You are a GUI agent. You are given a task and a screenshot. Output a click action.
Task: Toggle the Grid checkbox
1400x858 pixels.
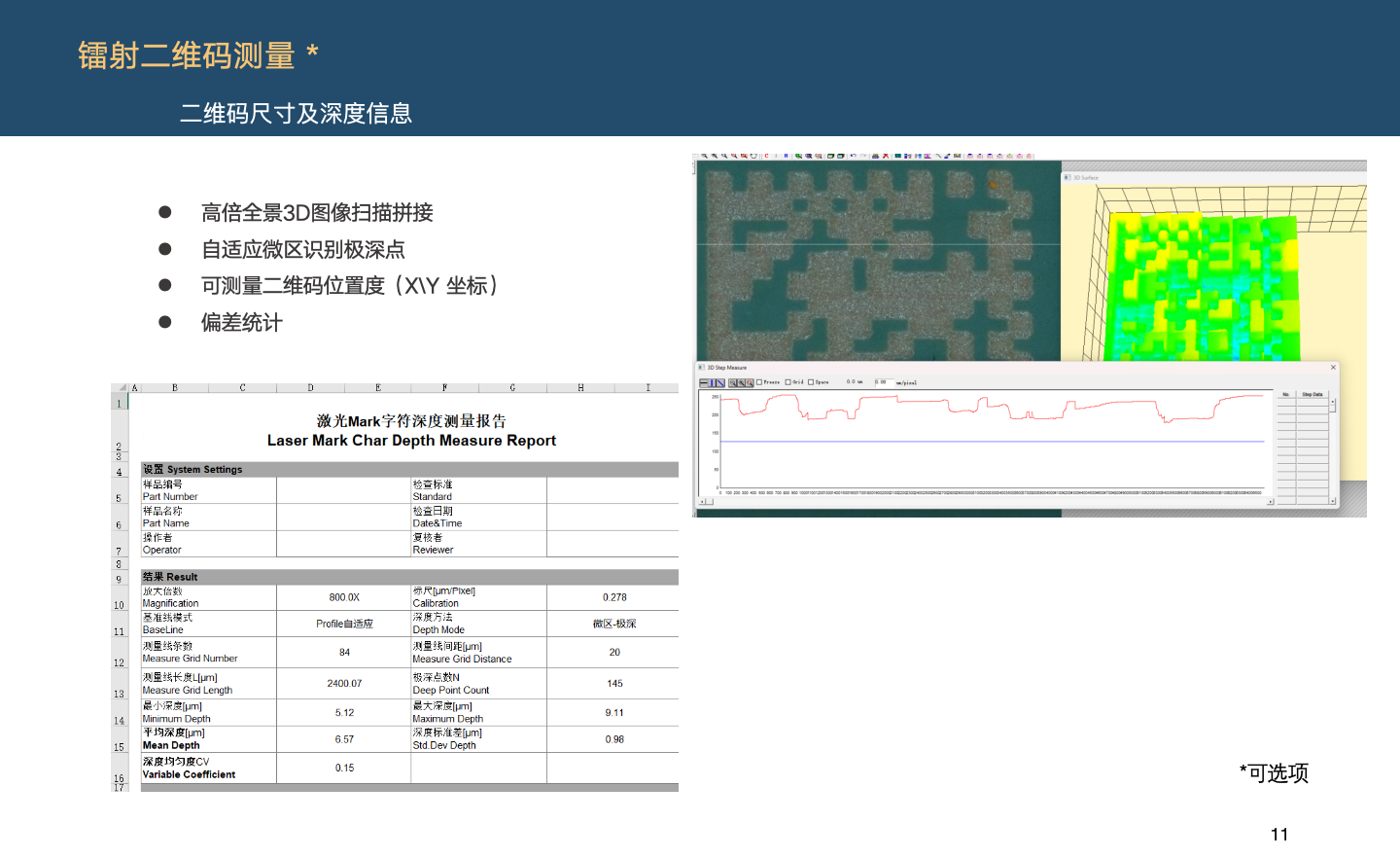(788, 382)
